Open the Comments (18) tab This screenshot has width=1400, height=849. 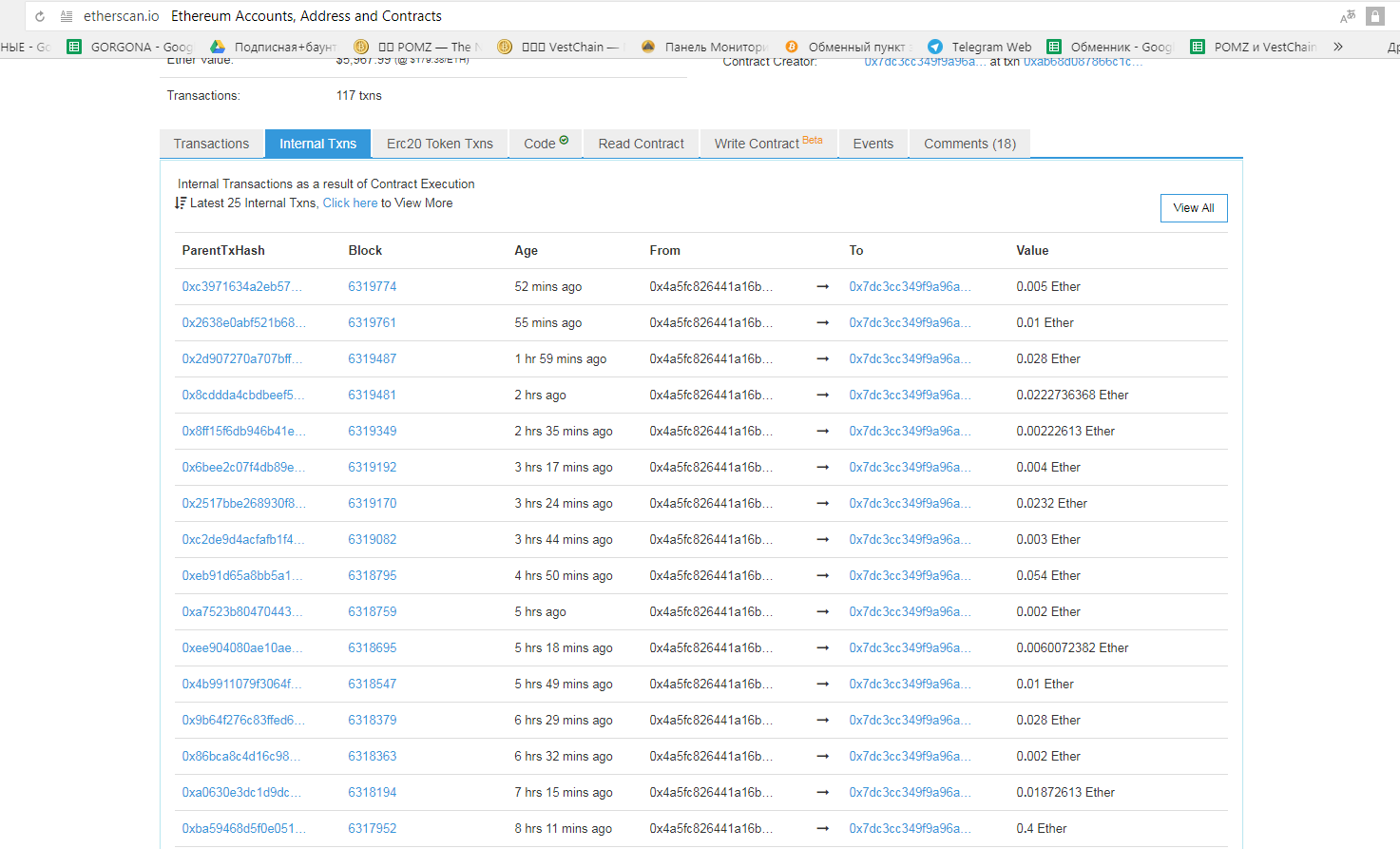pyautogui.click(x=970, y=144)
